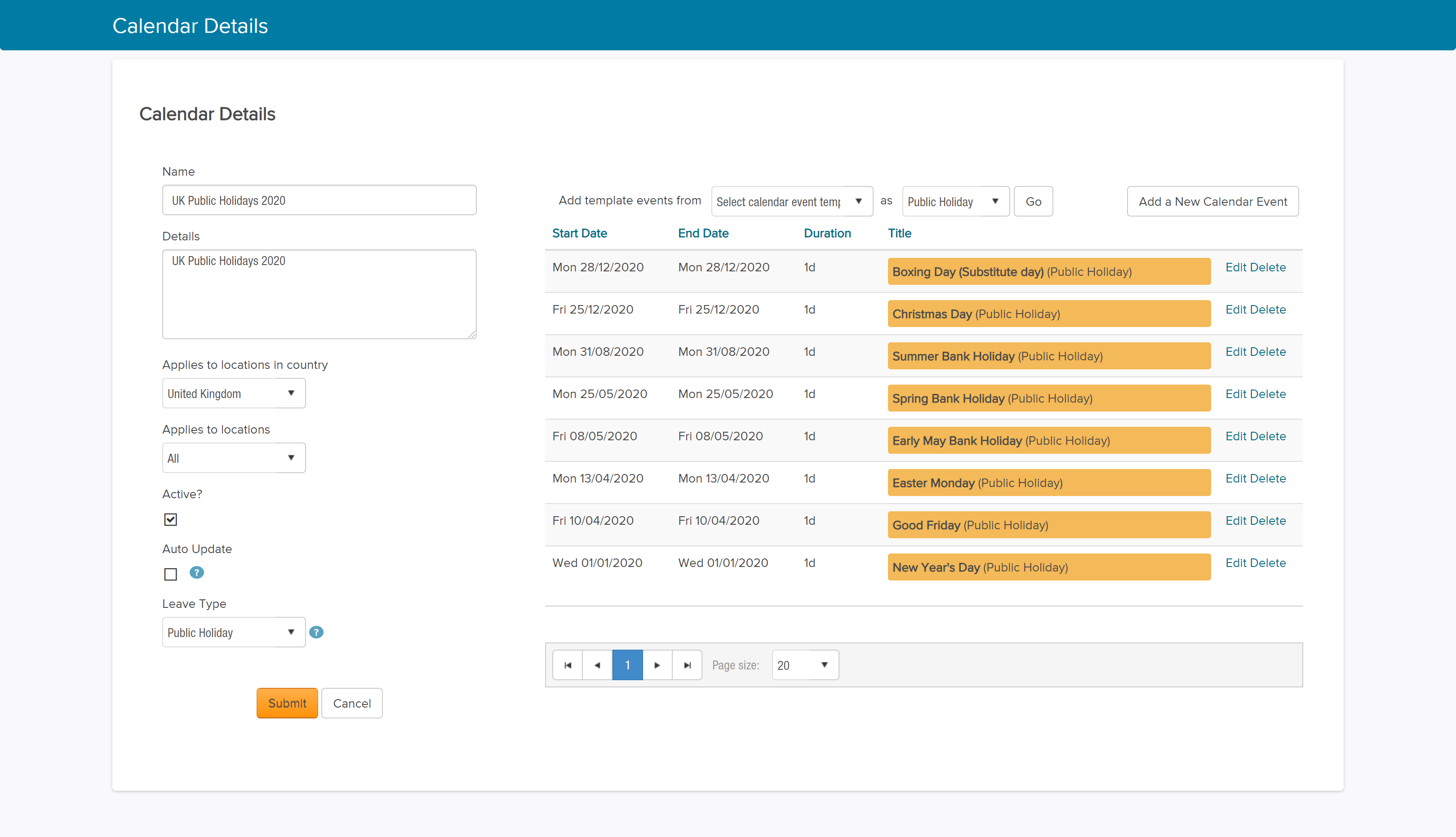
Task: Click the Spring Bank Holiday title bar
Action: [x=1049, y=399]
